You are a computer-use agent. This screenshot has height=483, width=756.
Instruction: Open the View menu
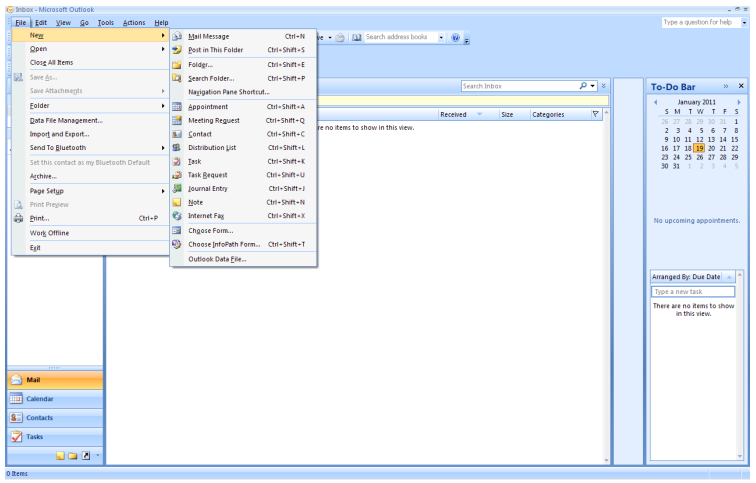coord(63,23)
